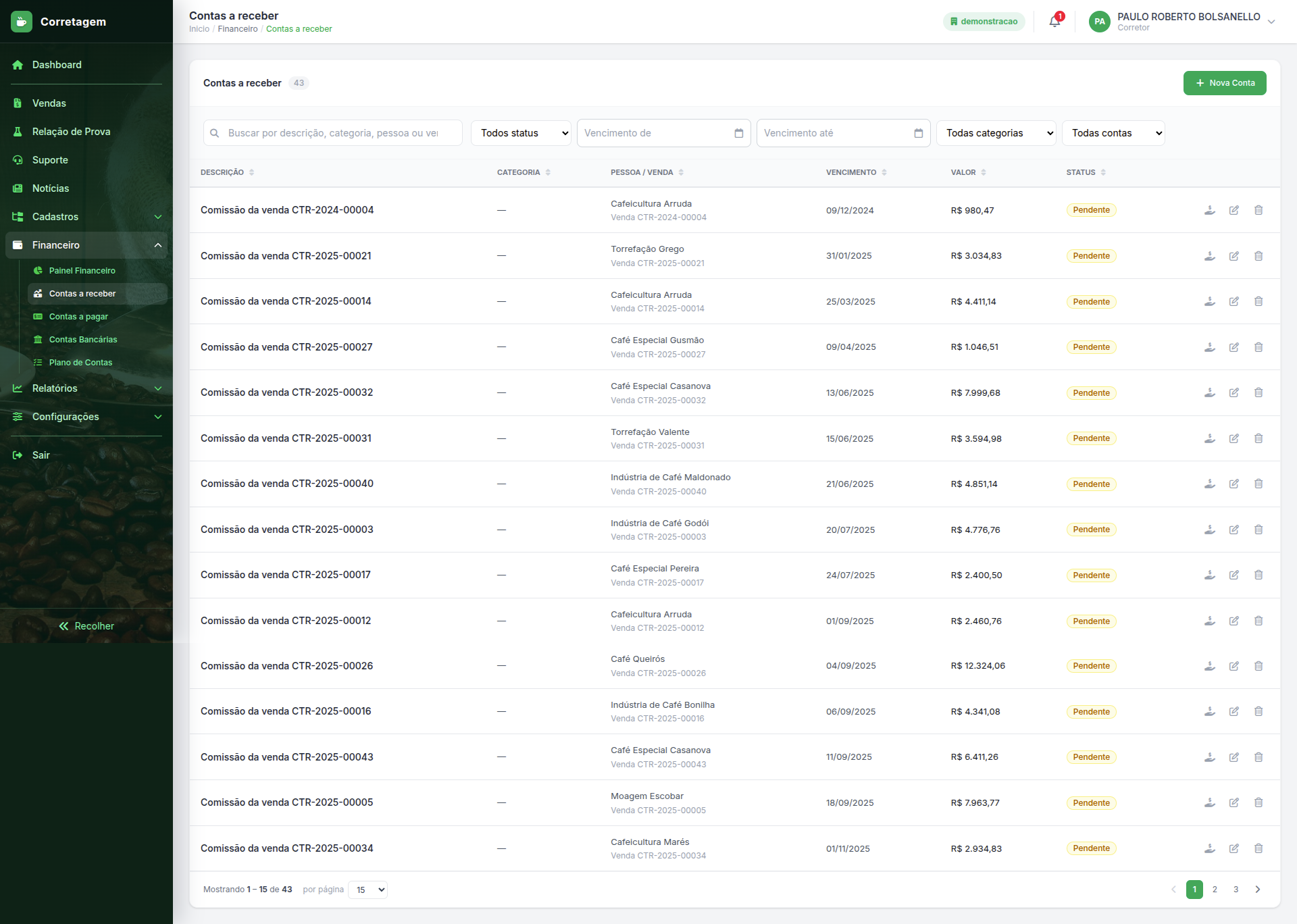Open the notifications bell icon
This screenshot has width=1297, height=924.
tap(1054, 22)
